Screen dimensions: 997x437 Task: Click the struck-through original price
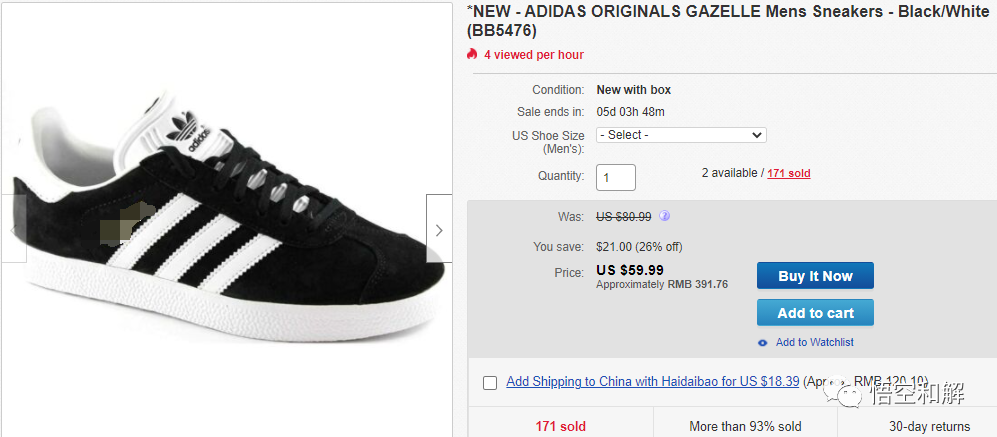click(624, 216)
